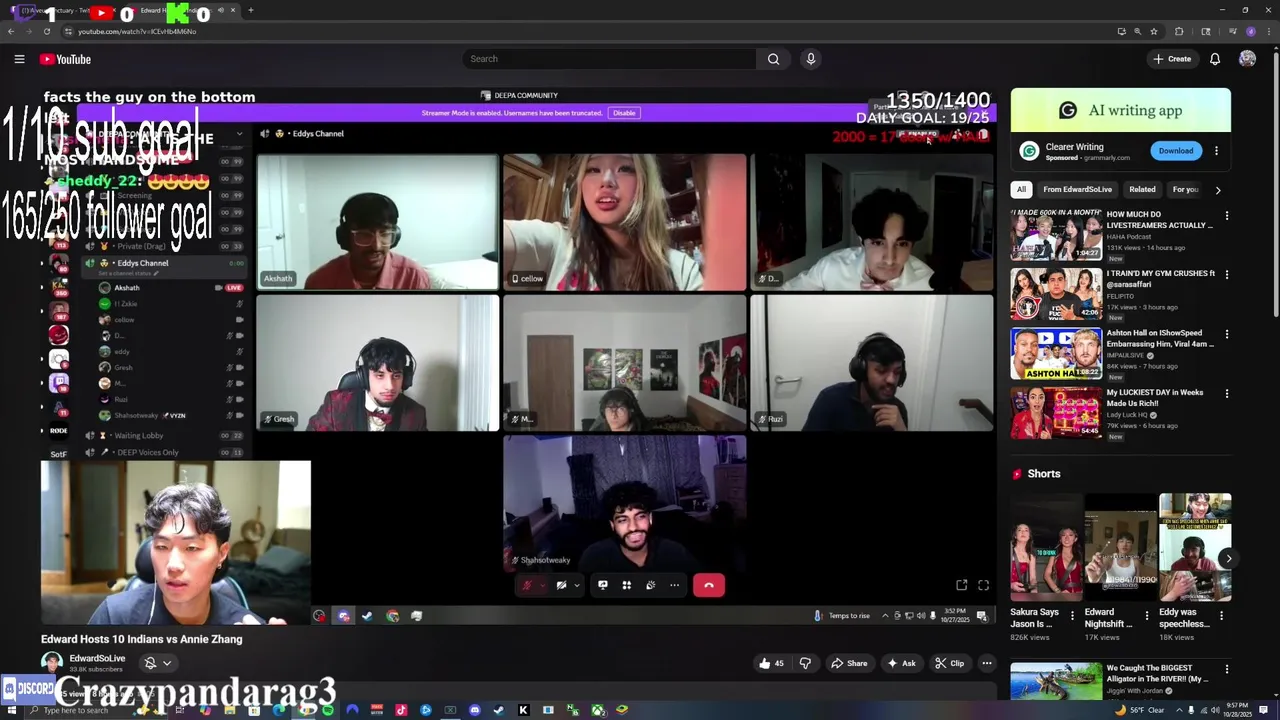Reload the page in Chrome
This screenshot has width=1280, height=720.
tap(47, 31)
